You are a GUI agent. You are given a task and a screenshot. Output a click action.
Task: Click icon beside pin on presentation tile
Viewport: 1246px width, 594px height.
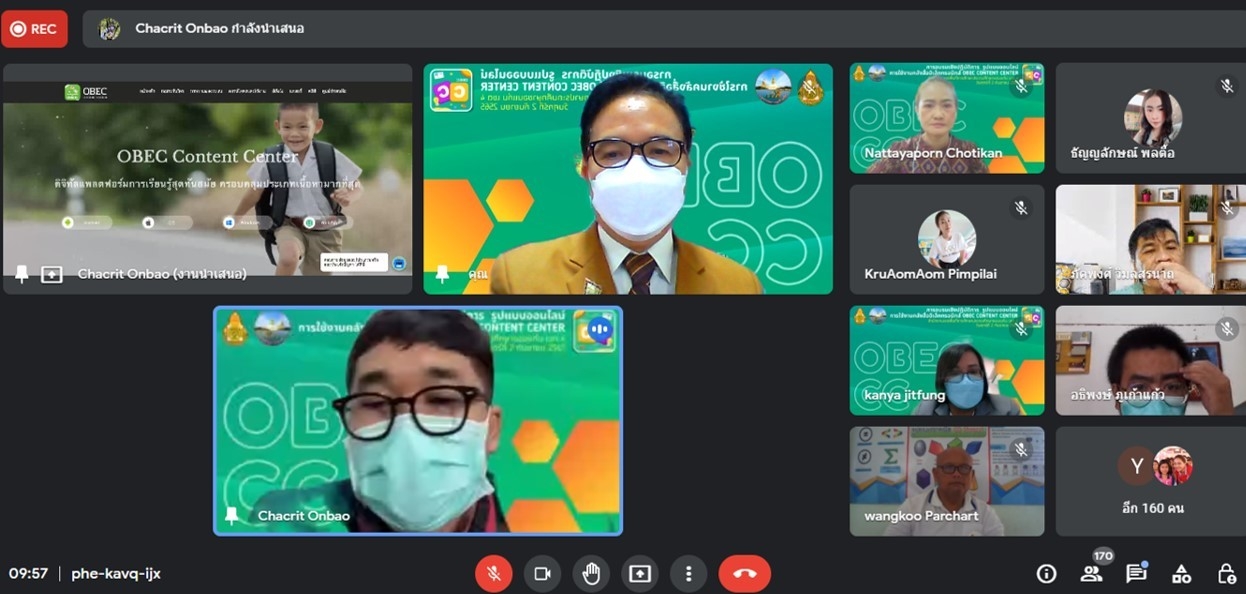tap(51, 274)
